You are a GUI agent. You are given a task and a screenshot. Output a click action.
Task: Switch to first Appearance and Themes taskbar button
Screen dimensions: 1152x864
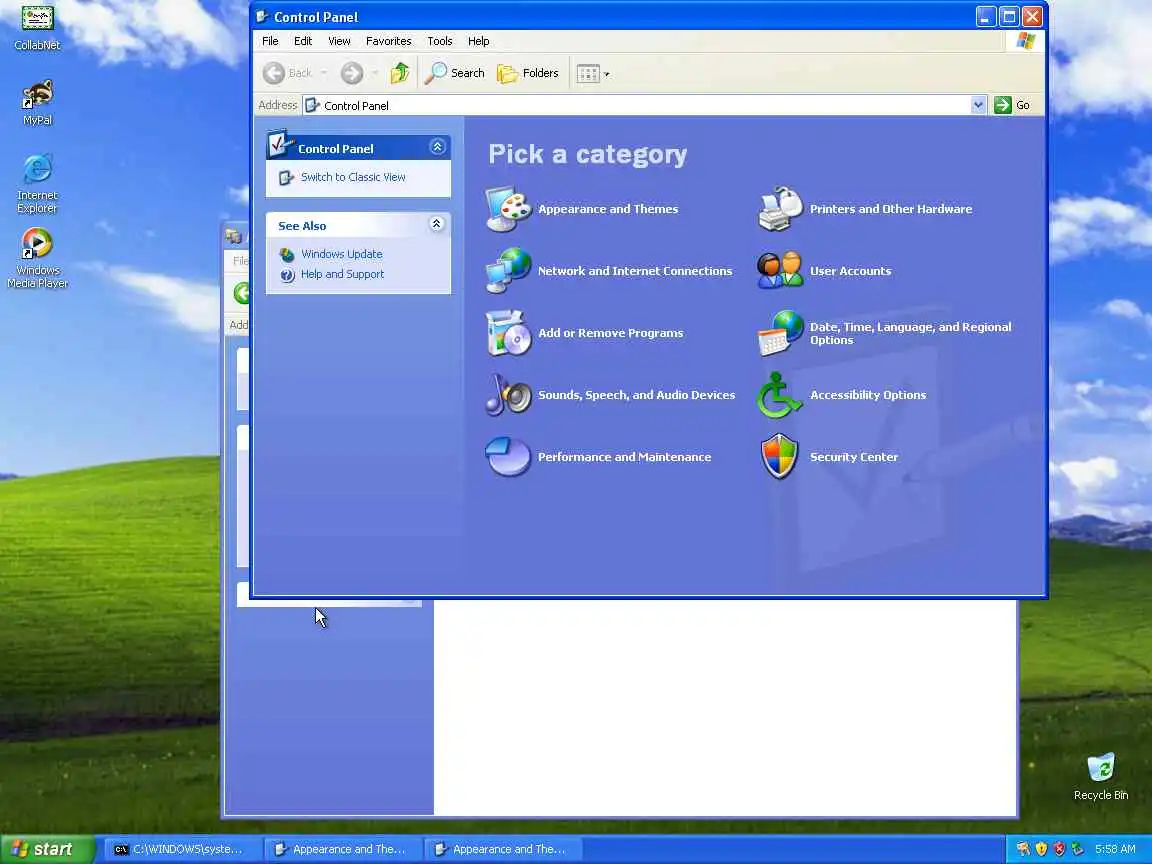point(341,849)
